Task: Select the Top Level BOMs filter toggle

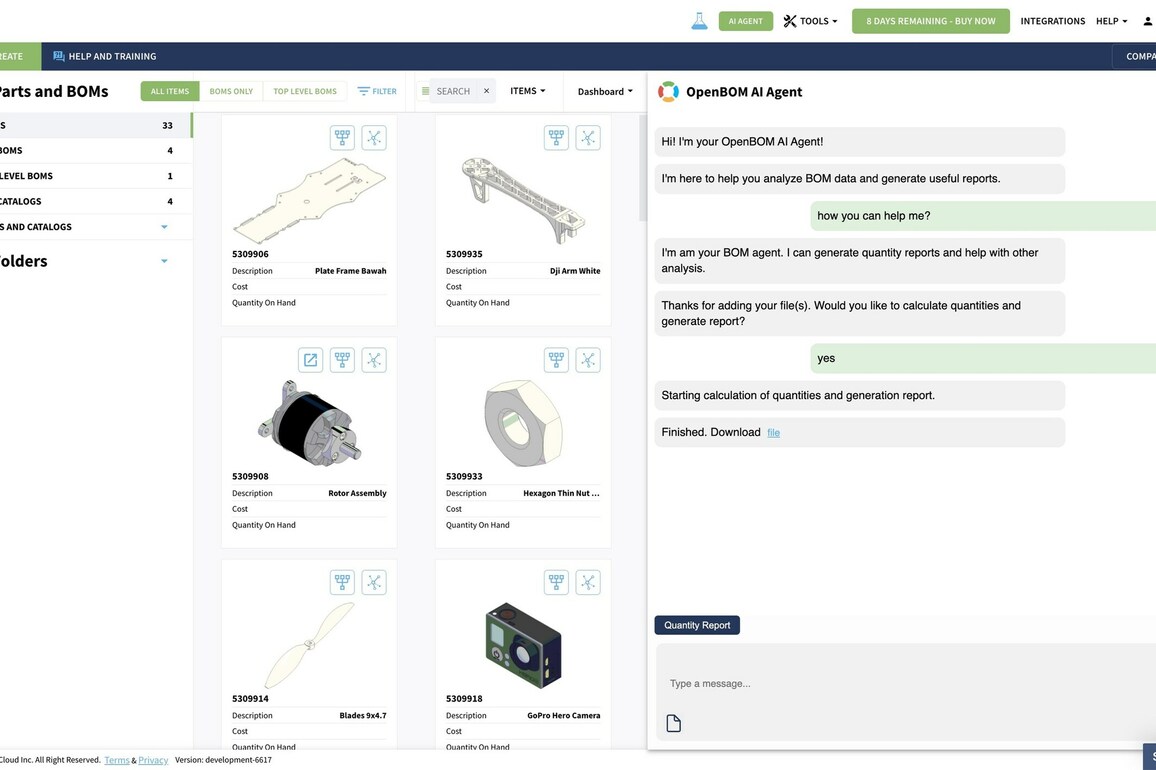Action: 304,91
